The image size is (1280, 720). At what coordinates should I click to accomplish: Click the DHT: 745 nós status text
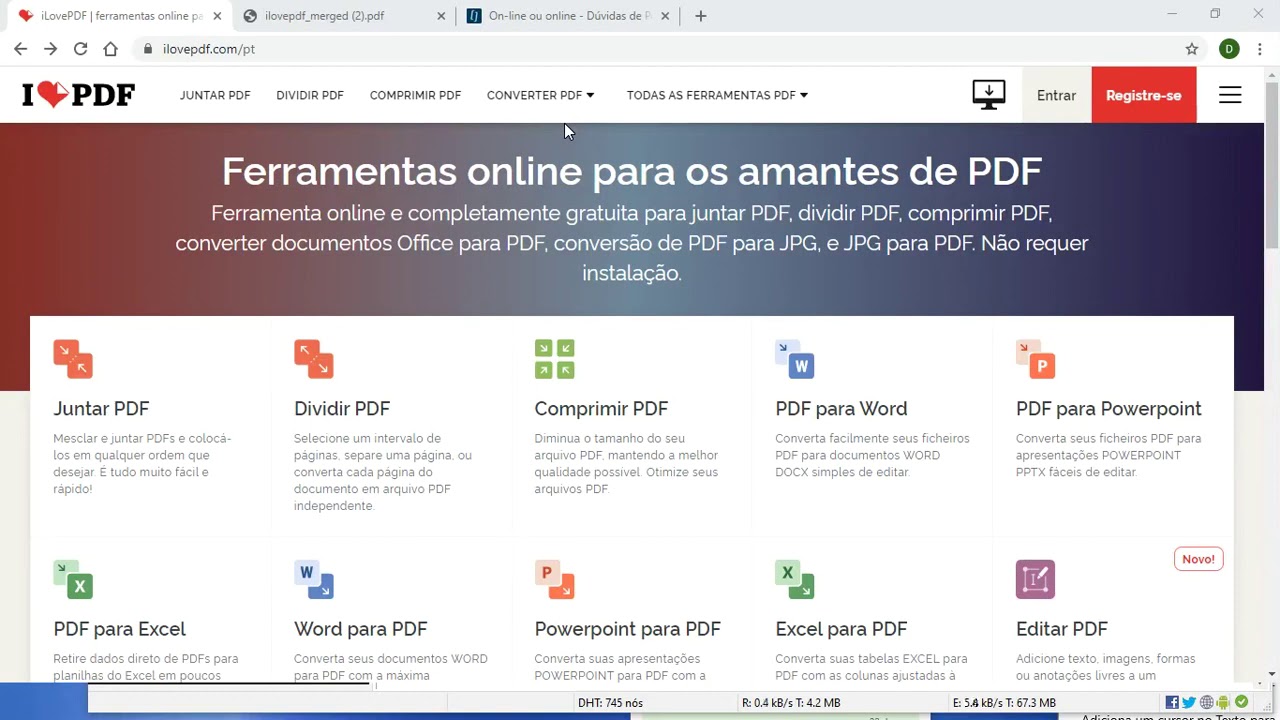[x=610, y=703]
